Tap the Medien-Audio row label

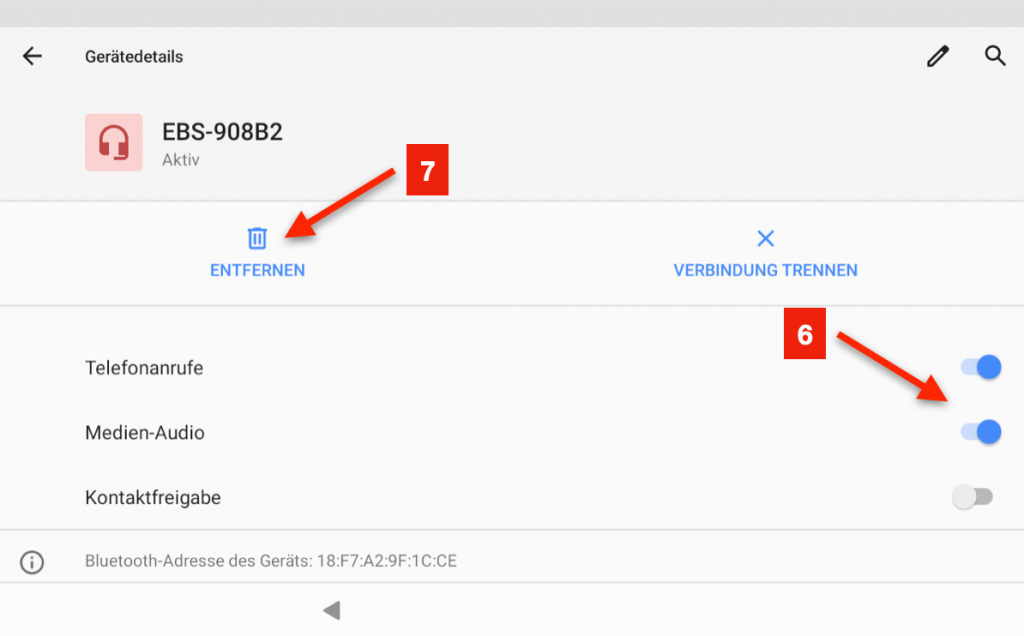145,433
